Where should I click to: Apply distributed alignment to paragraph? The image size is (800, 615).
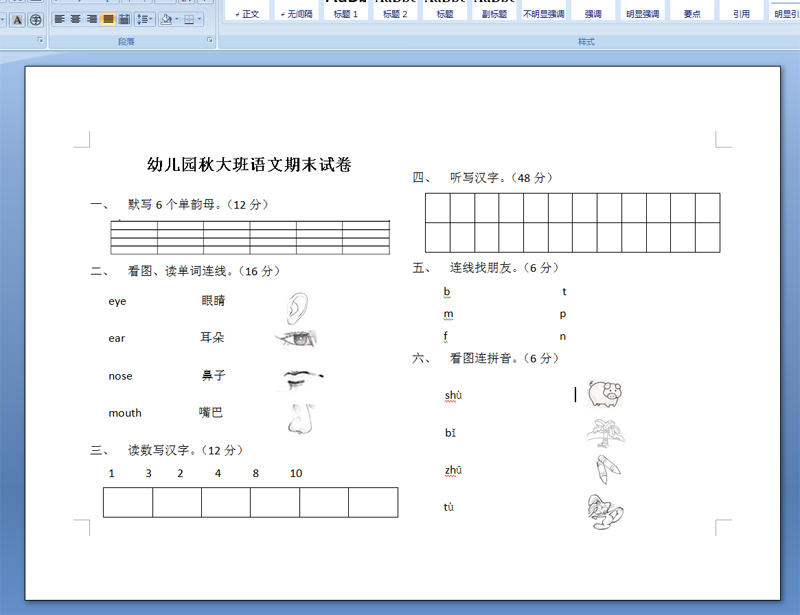click(x=124, y=19)
